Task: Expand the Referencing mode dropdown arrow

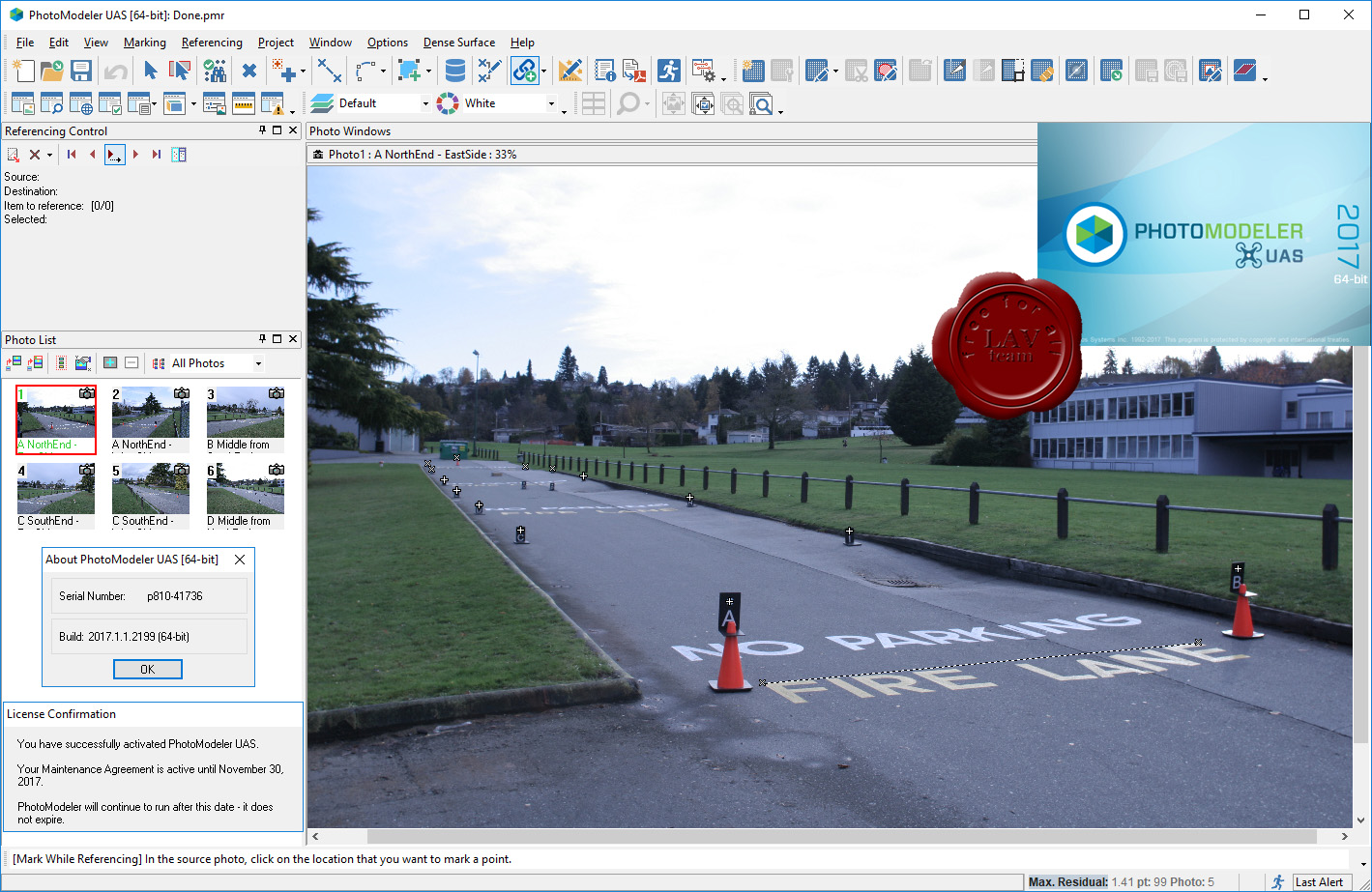Action: tap(544, 72)
